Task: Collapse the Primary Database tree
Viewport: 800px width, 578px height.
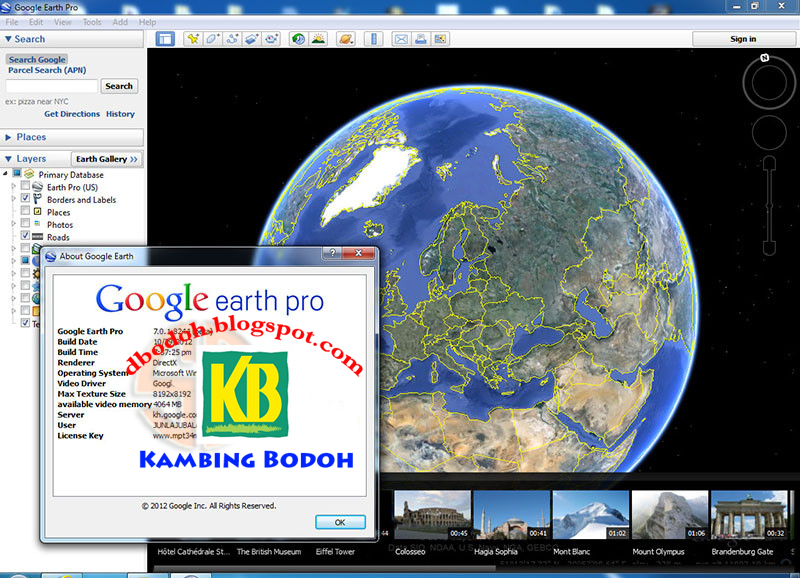Action: [5, 174]
